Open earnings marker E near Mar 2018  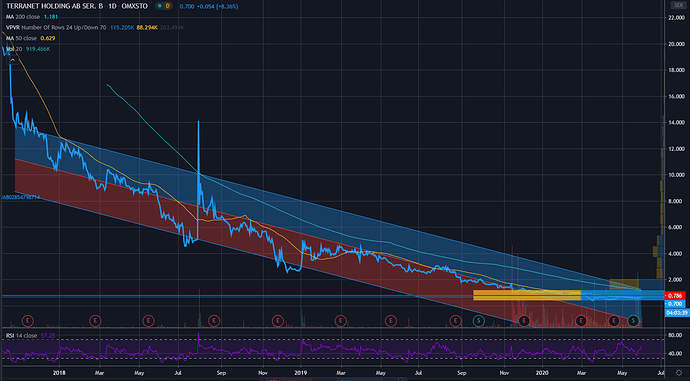[x=95, y=321]
